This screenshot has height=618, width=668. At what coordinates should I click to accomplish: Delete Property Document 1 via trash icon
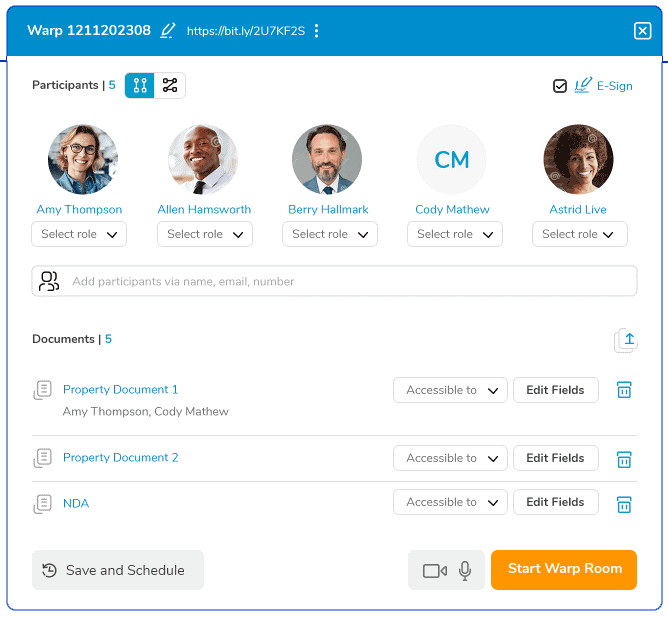tap(624, 390)
